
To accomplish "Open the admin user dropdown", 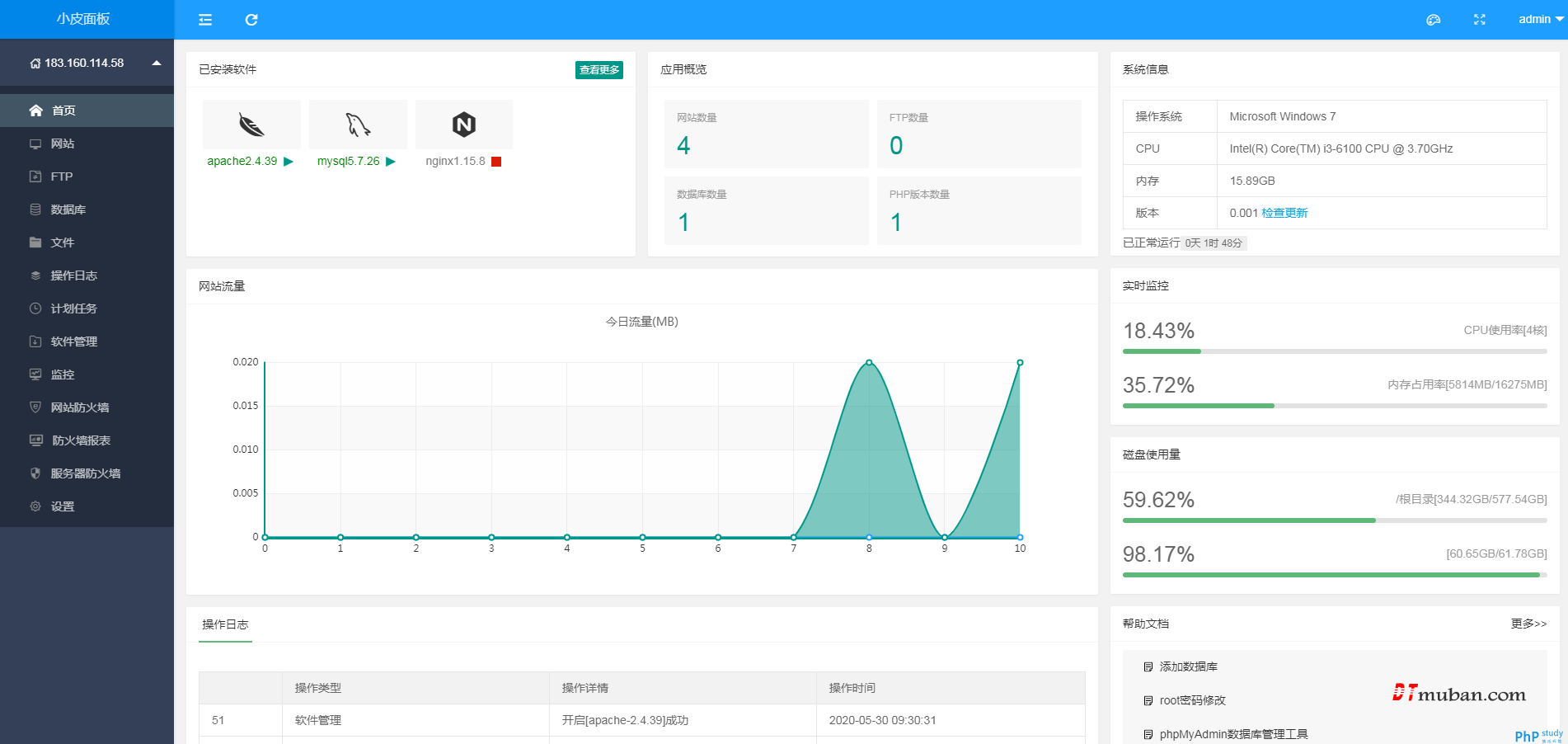I will [x=1540, y=20].
